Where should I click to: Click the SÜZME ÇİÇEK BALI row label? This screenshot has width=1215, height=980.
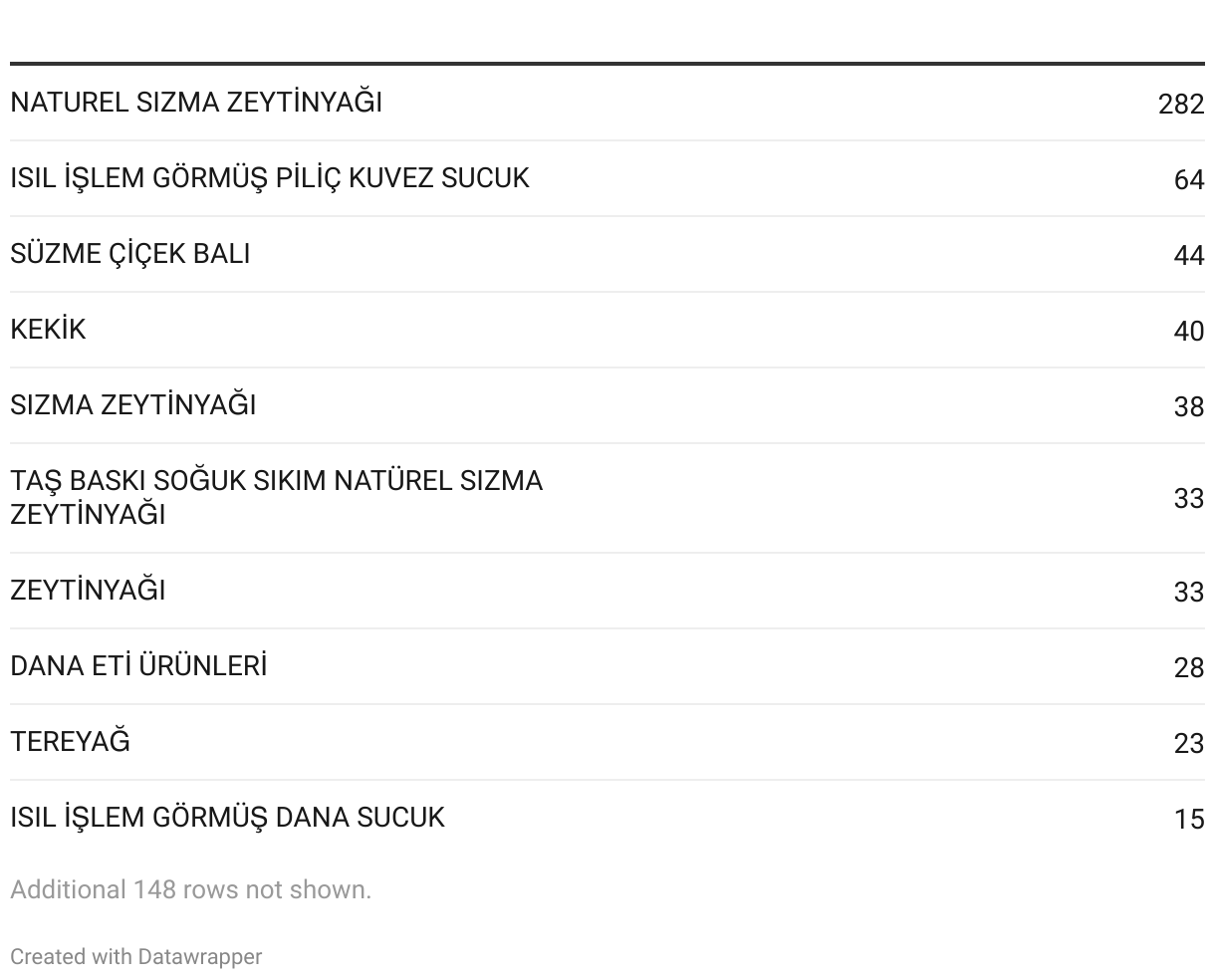pyautogui.click(x=130, y=254)
